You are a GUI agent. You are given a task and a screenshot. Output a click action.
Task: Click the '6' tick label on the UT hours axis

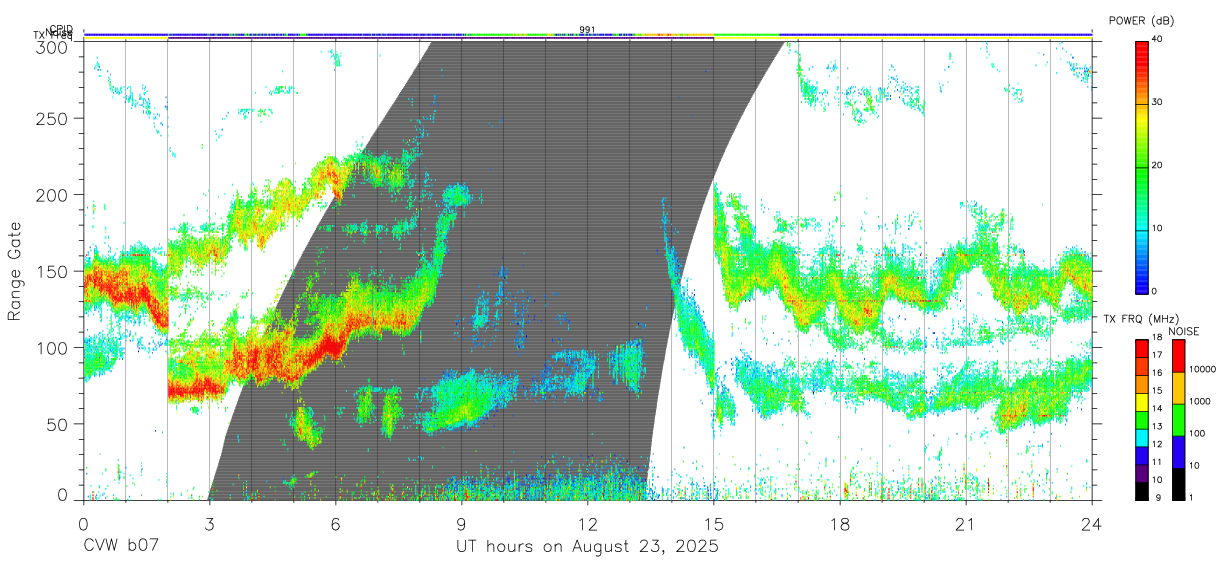pyautogui.click(x=335, y=523)
